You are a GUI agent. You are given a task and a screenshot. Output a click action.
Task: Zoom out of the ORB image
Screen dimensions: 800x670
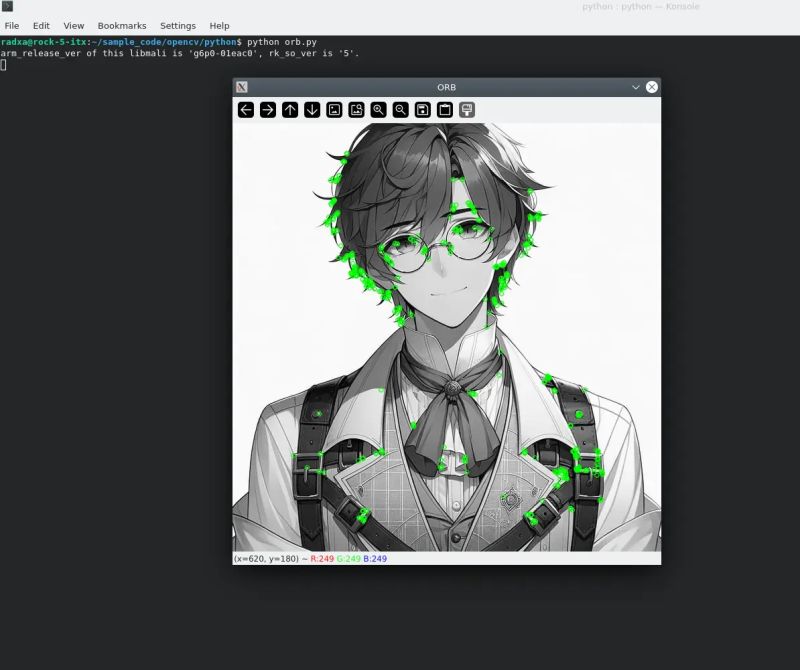[x=399, y=110]
